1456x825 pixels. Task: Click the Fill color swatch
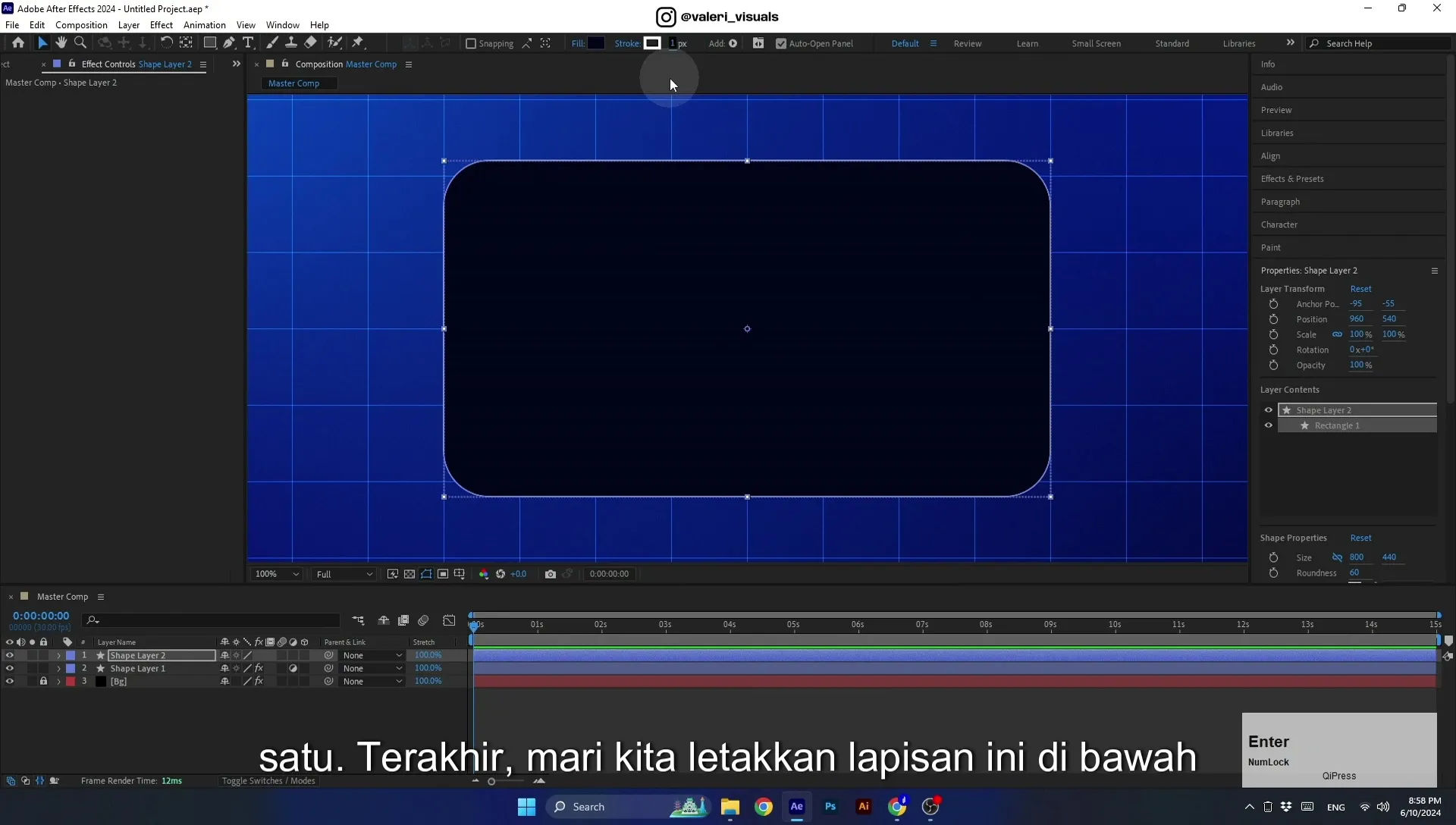pyautogui.click(x=597, y=43)
